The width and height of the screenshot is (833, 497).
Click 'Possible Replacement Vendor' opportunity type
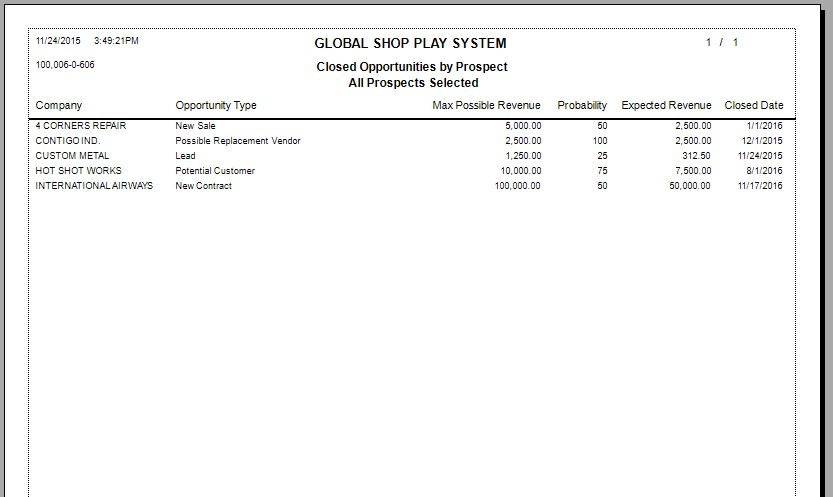pos(238,141)
